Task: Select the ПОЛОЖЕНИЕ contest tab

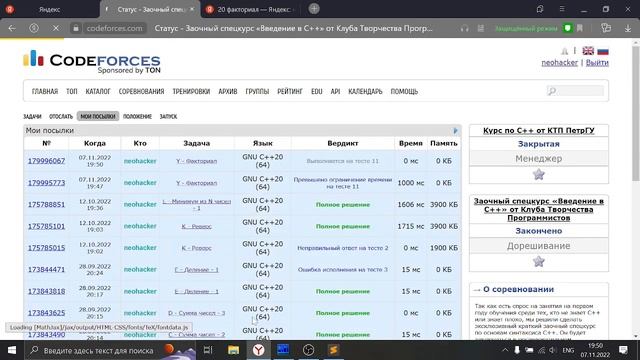Action: click(x=137, y=116)
